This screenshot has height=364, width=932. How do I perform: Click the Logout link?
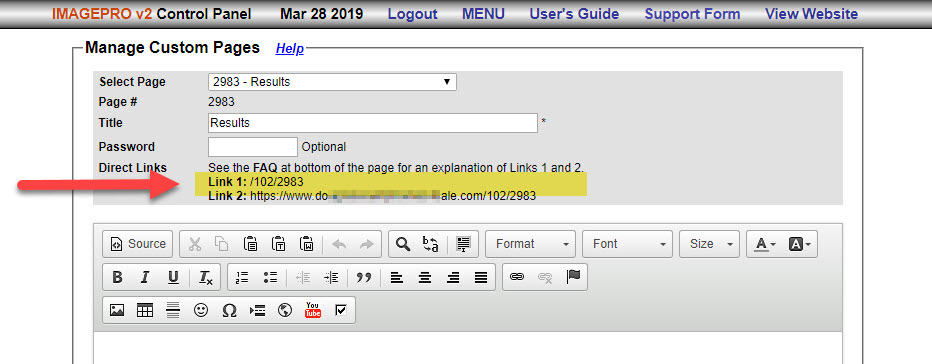413,14
